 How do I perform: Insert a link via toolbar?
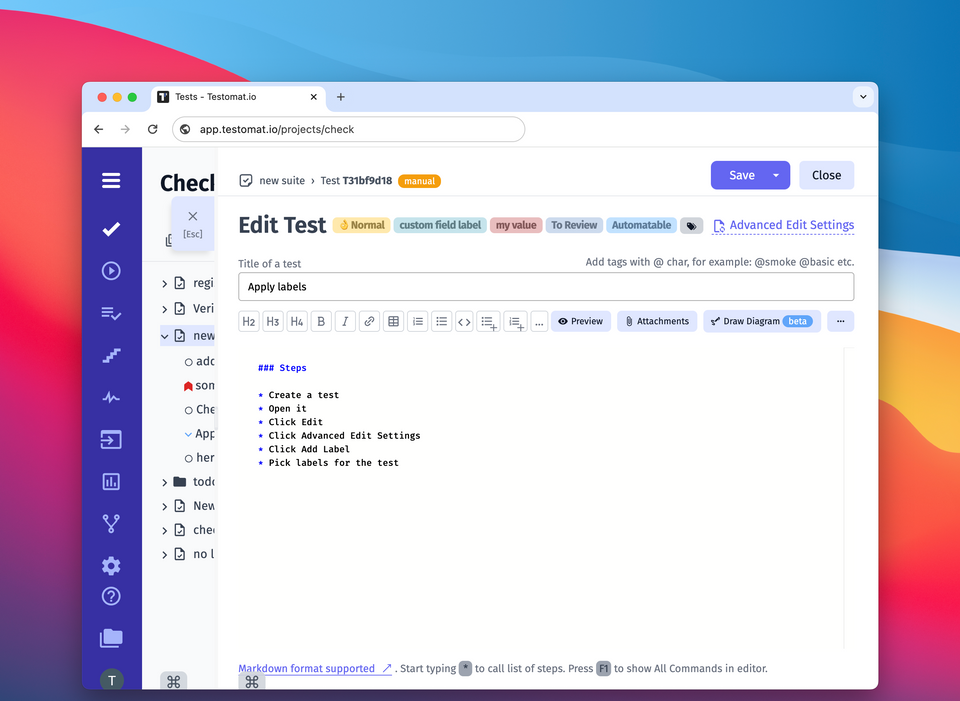click(x=369, y=321)
